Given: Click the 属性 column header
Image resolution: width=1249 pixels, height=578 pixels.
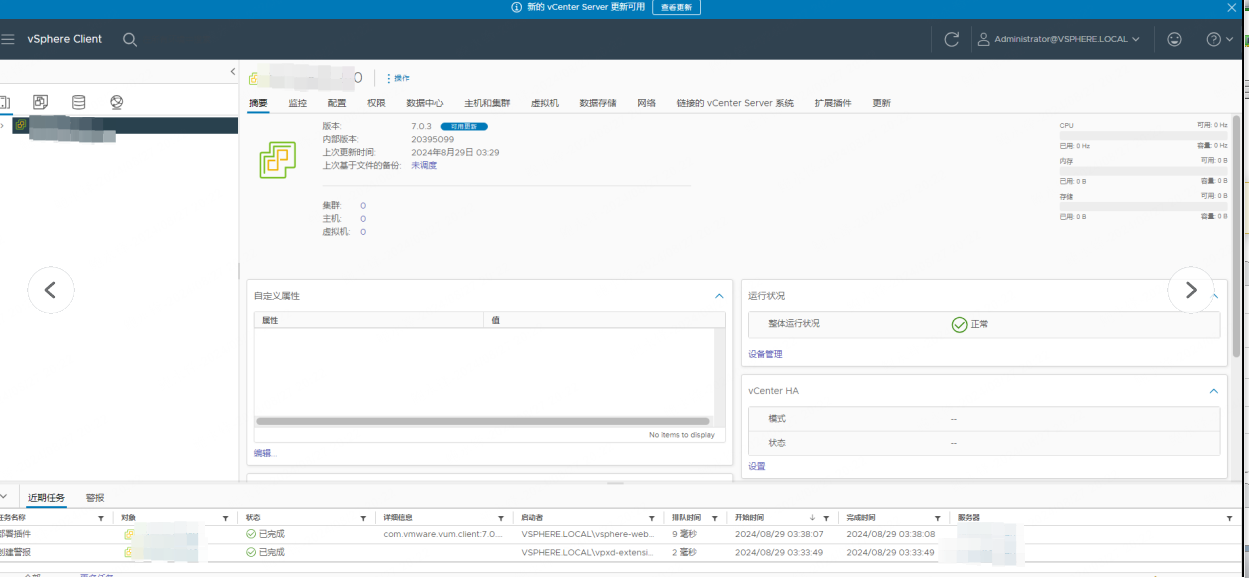Looking at the screenshot, I should pyautogui.click(x=369, y=320).
